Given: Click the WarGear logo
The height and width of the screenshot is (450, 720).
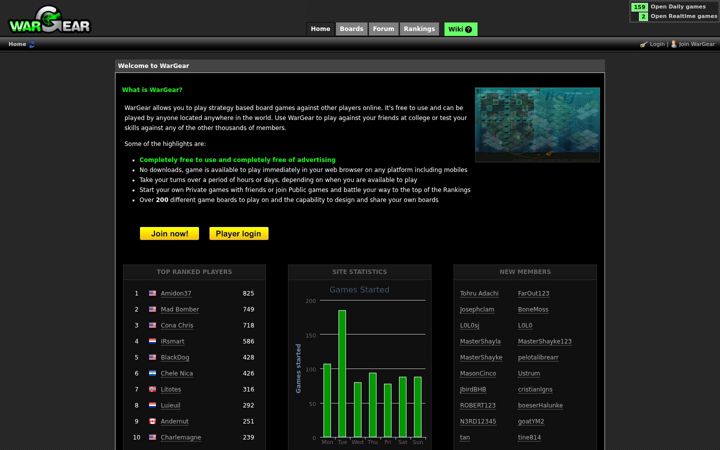Looking at the screenshot, I should click(x=50, y=20).
